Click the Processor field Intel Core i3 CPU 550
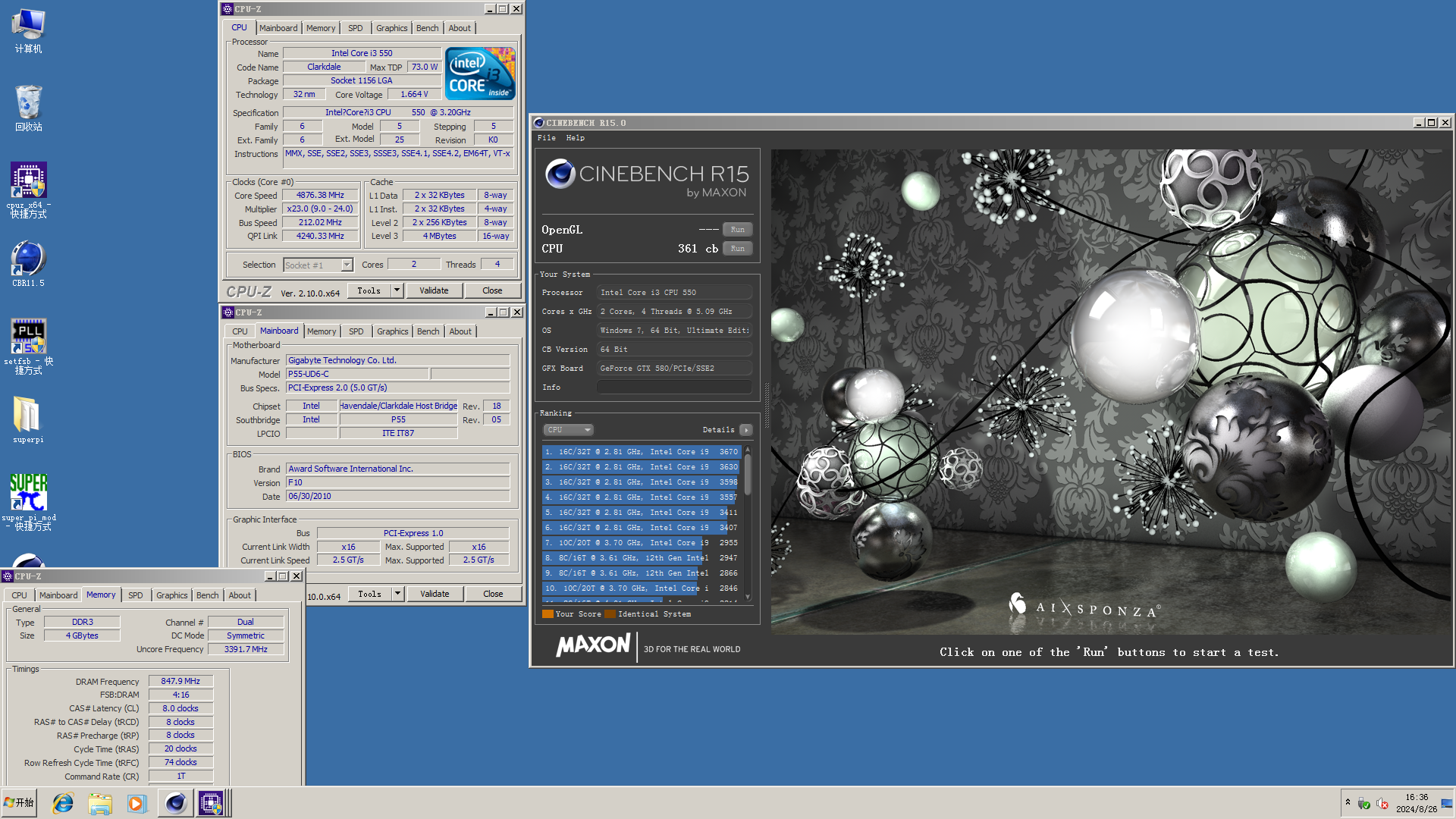The width and height of the screenshot is (1456, 819). [674, 293]
